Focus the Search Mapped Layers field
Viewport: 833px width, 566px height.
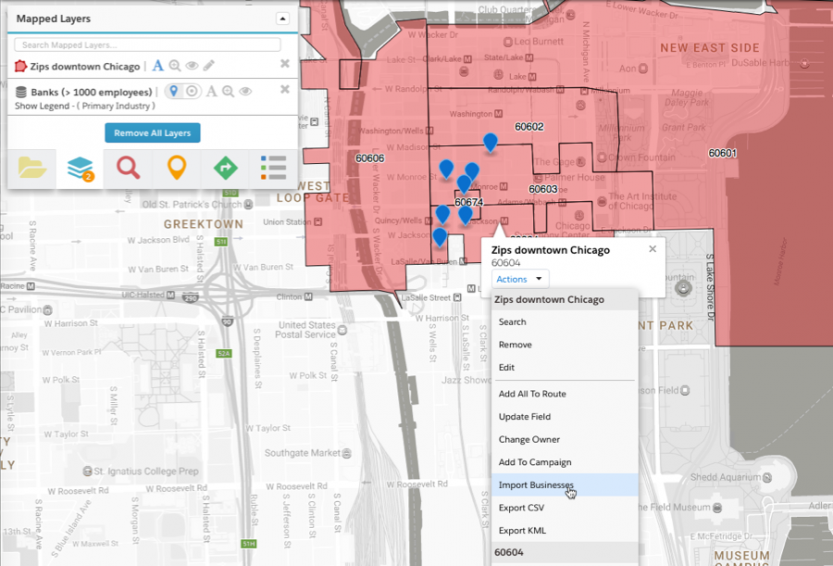[148, 45]
